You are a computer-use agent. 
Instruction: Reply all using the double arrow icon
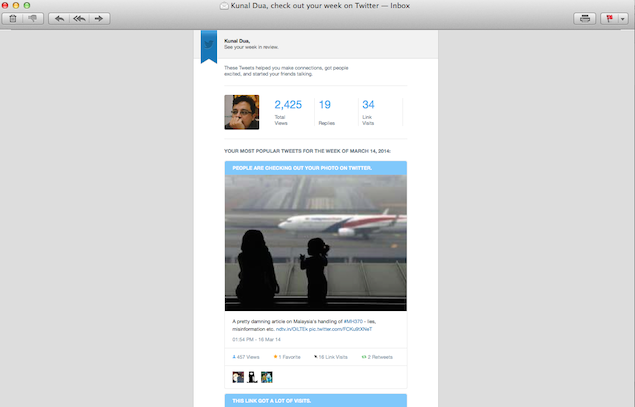79,19
